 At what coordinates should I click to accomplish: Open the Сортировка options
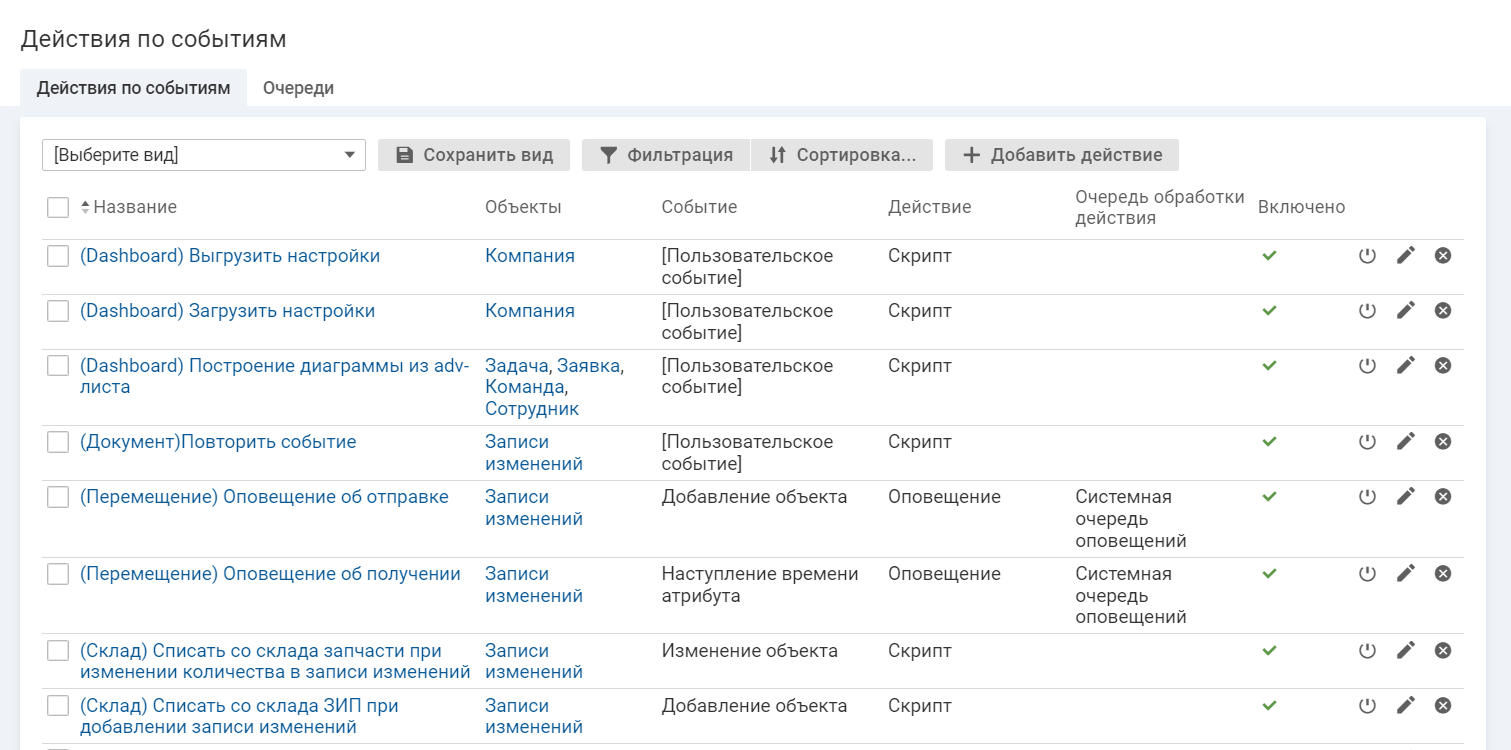coord(842,155)
